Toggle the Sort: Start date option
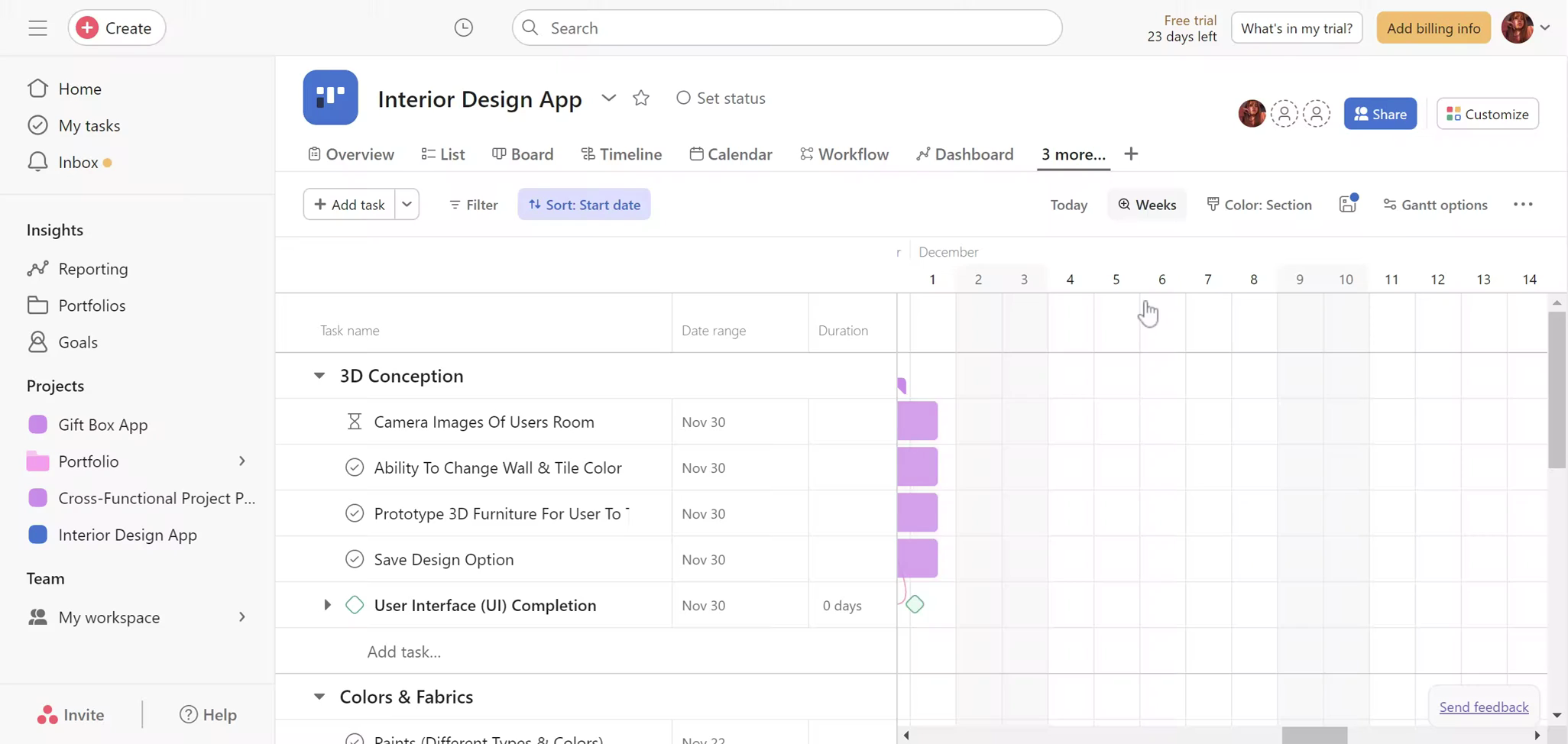 click(584, 204)
